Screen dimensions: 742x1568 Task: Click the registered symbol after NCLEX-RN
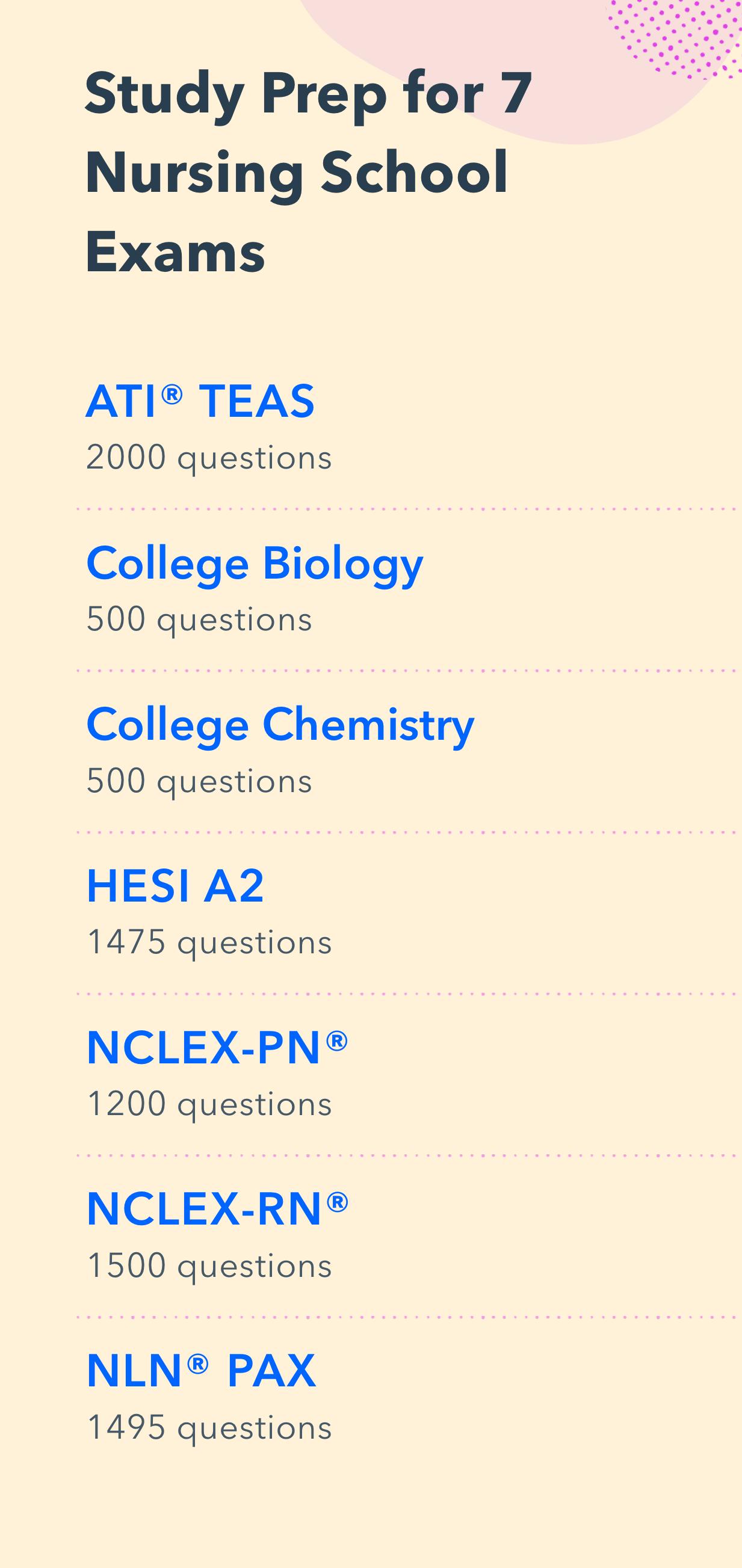pos(338,1202)
